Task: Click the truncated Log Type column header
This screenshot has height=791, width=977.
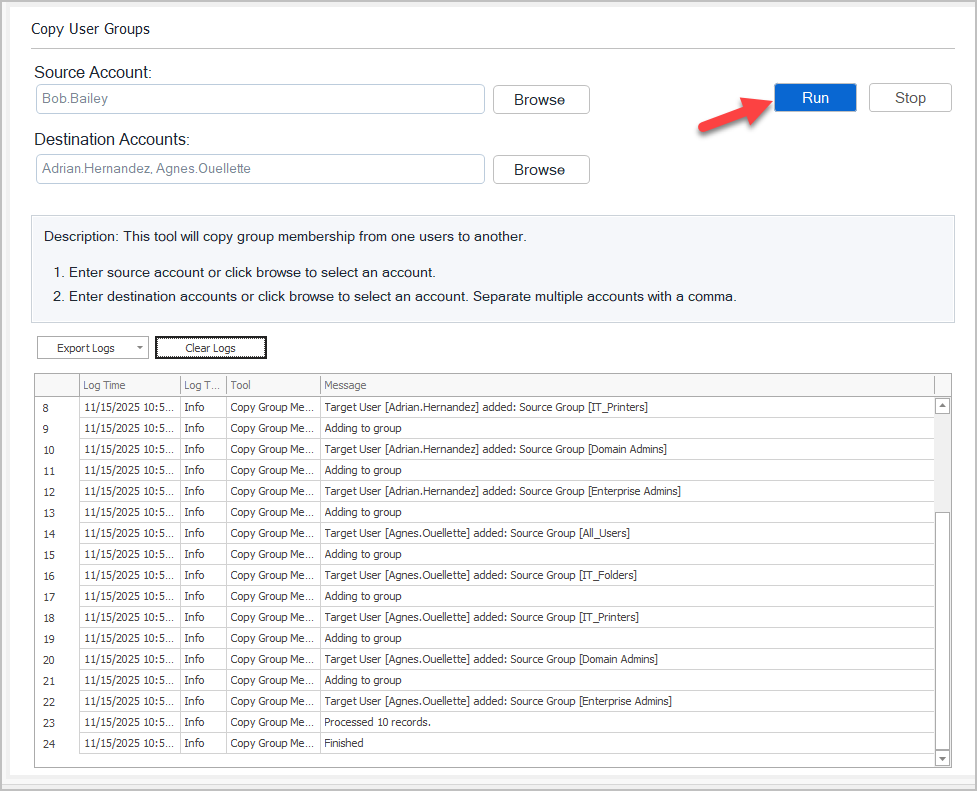Action: [203, 385]
